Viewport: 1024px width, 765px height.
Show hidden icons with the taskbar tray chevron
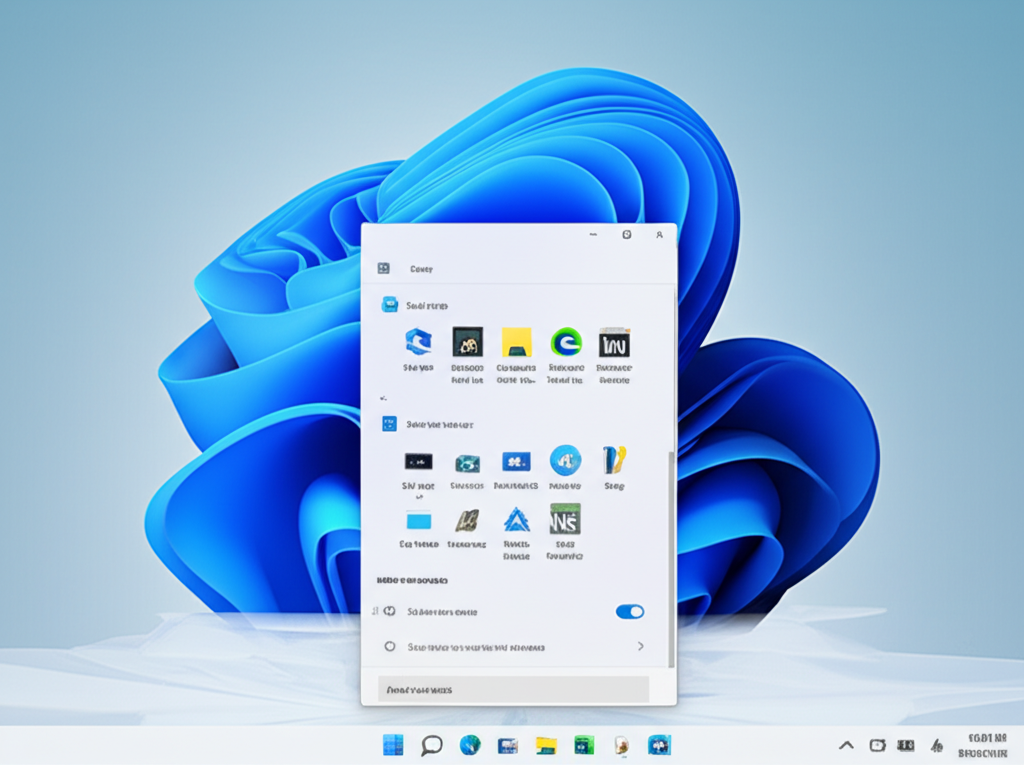[x=846, y=745]
